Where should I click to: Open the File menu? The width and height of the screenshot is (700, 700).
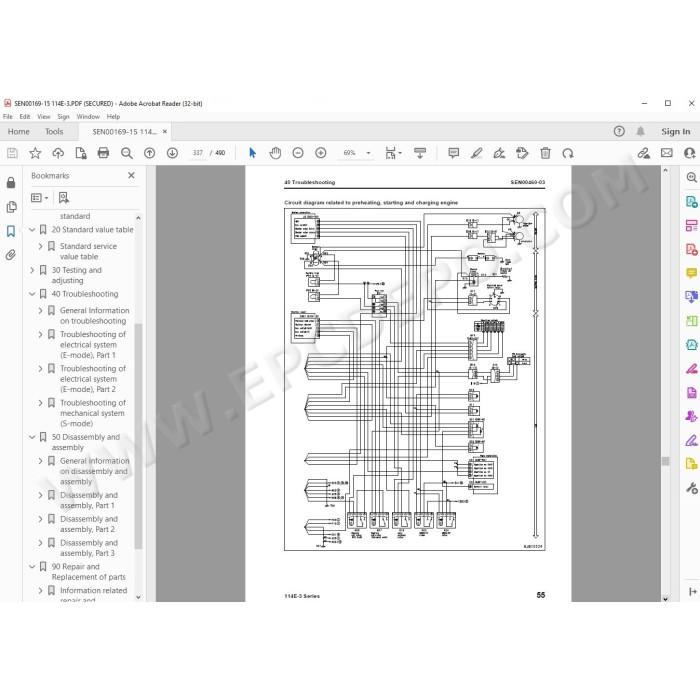[8, 117]
